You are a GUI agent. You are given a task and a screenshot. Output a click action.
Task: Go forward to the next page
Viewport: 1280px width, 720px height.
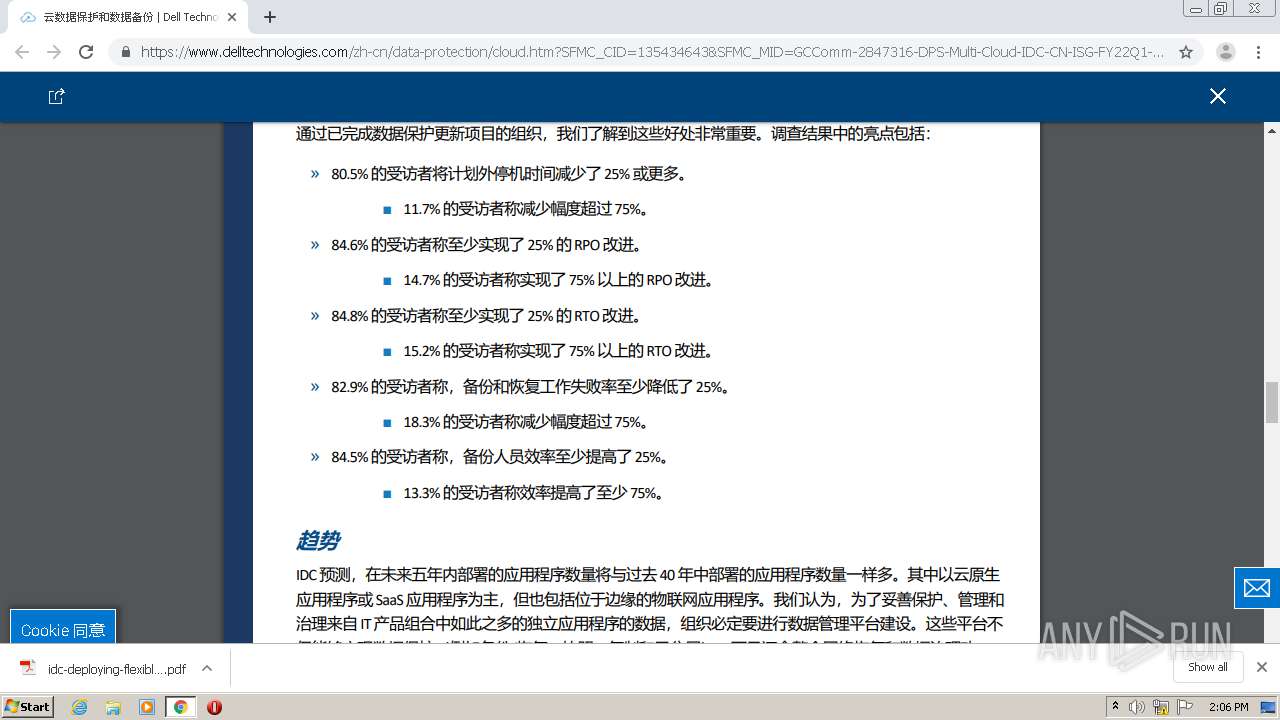click(x=54, y=52)
